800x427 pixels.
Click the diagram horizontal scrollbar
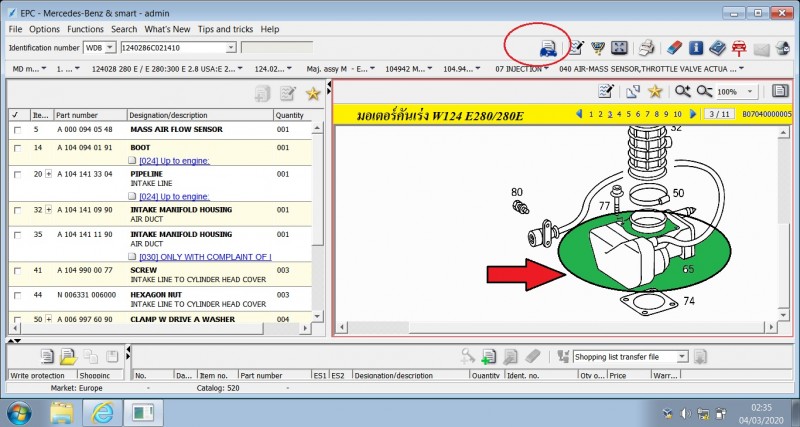point(556,327)
